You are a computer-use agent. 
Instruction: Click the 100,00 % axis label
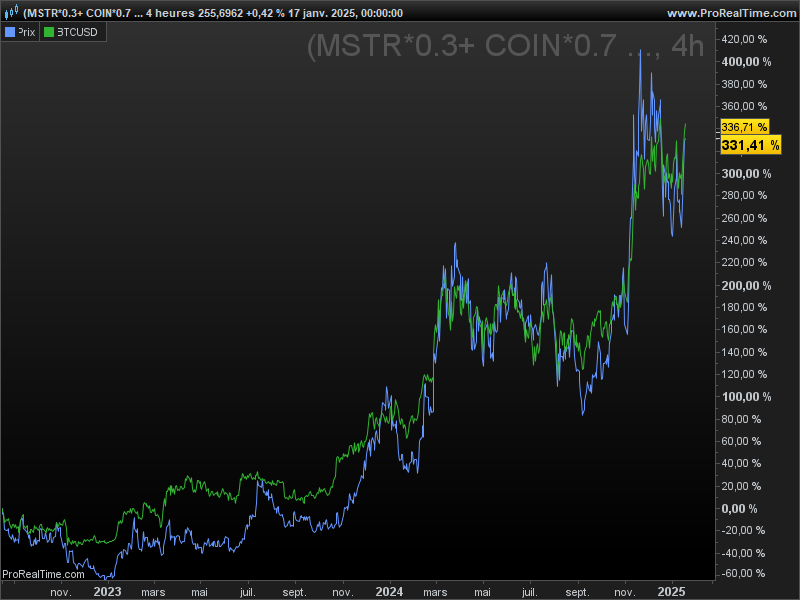tap(746, 396)
